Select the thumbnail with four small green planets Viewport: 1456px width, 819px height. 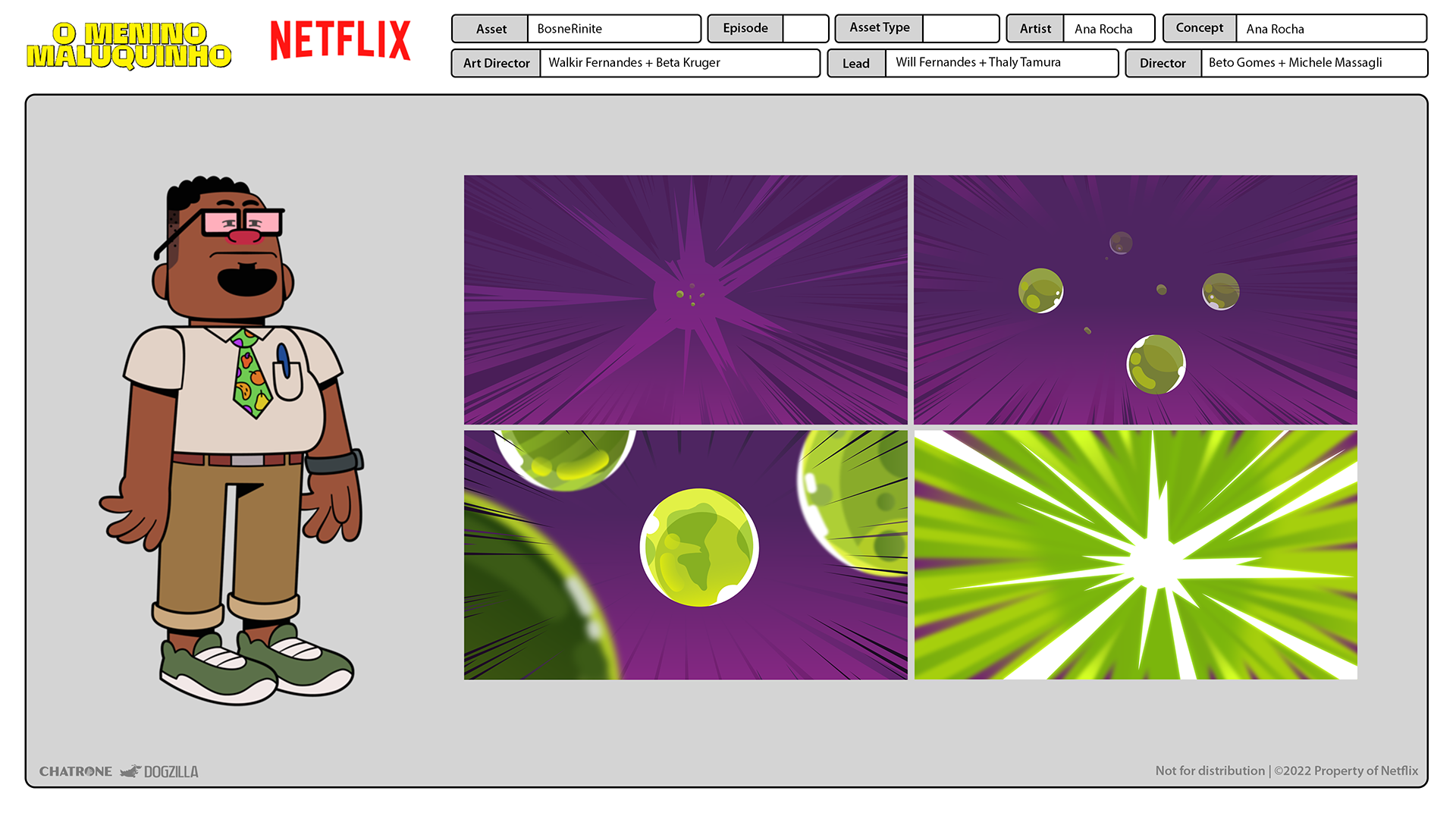[x=1134, y=300]
